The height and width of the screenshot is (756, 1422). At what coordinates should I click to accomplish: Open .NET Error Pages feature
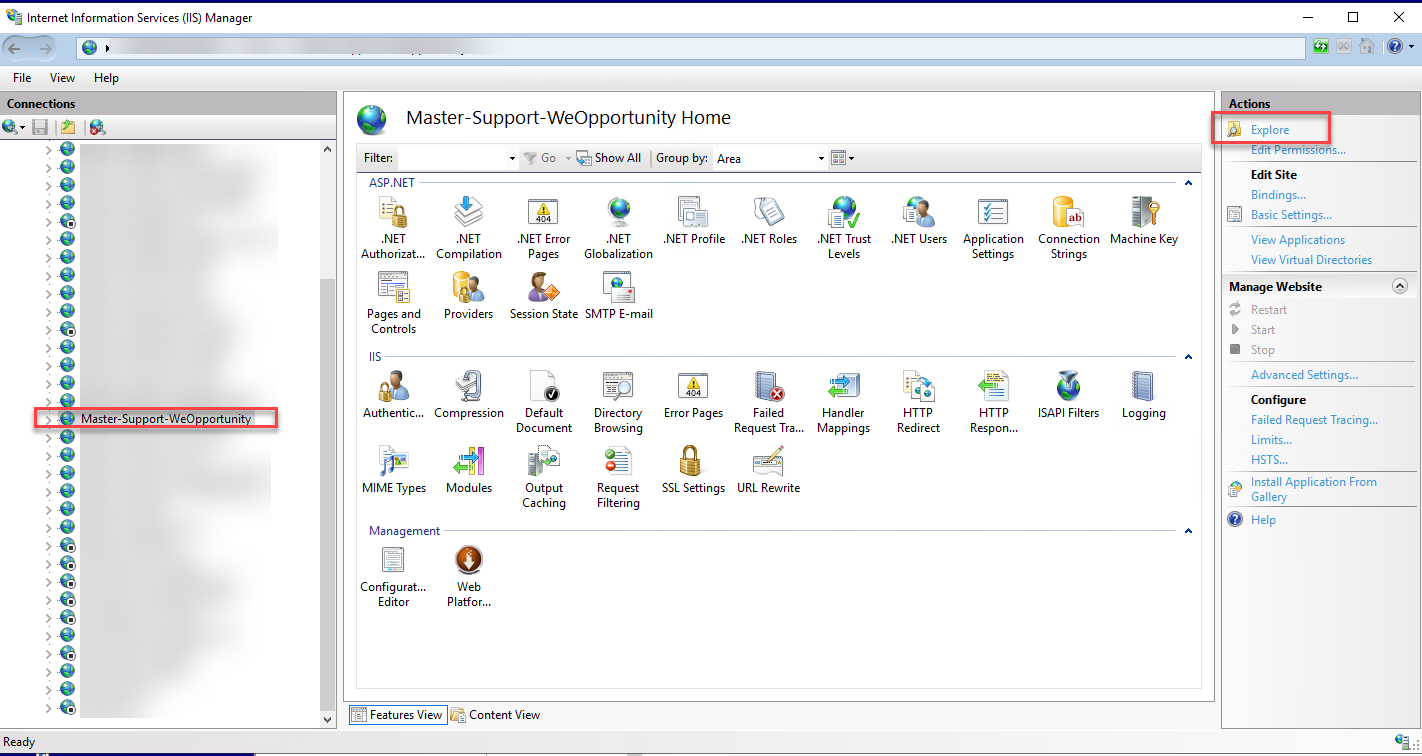(543, 227)
